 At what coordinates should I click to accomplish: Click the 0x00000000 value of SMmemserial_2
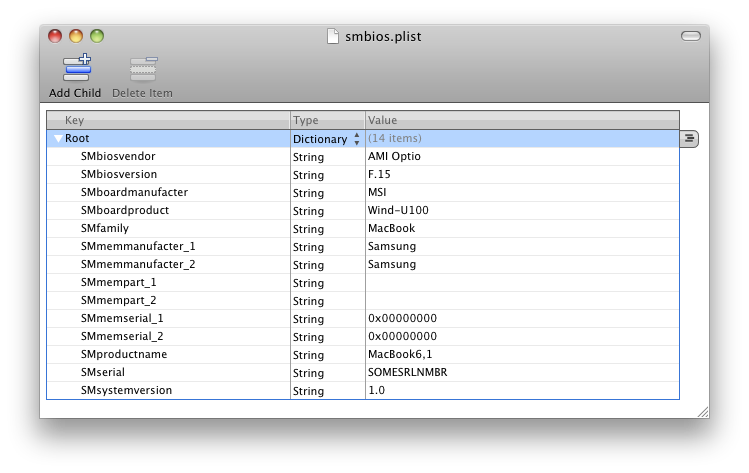pyautogui.click(x=402, y=336)
